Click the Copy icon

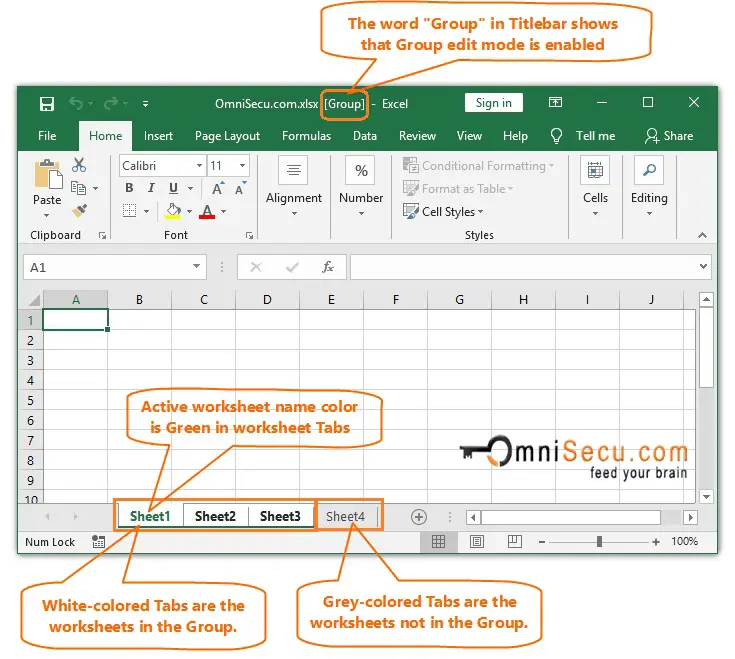(x=78, y=188)
